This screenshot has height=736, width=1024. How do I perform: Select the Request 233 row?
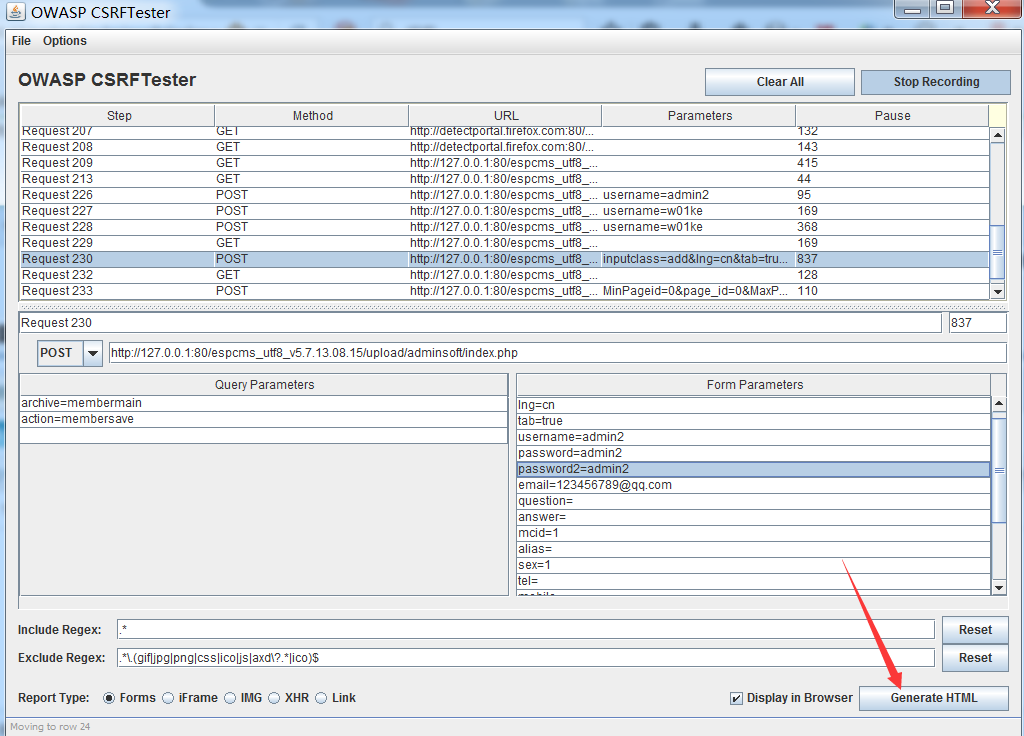click(x=505, y=291)
